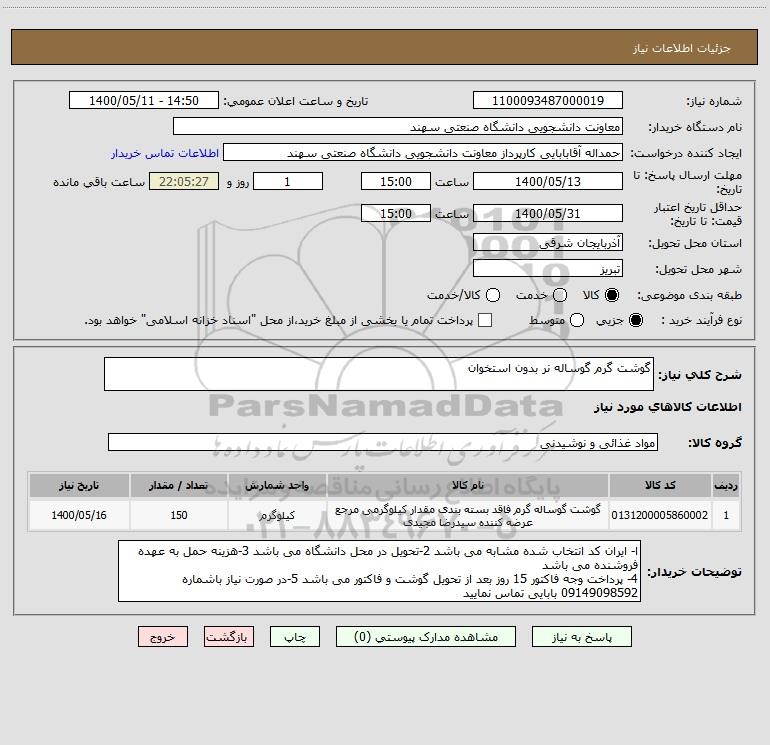Click the نام کالا column header
Viewport: 770px width, 745px height.
(468, 485)
